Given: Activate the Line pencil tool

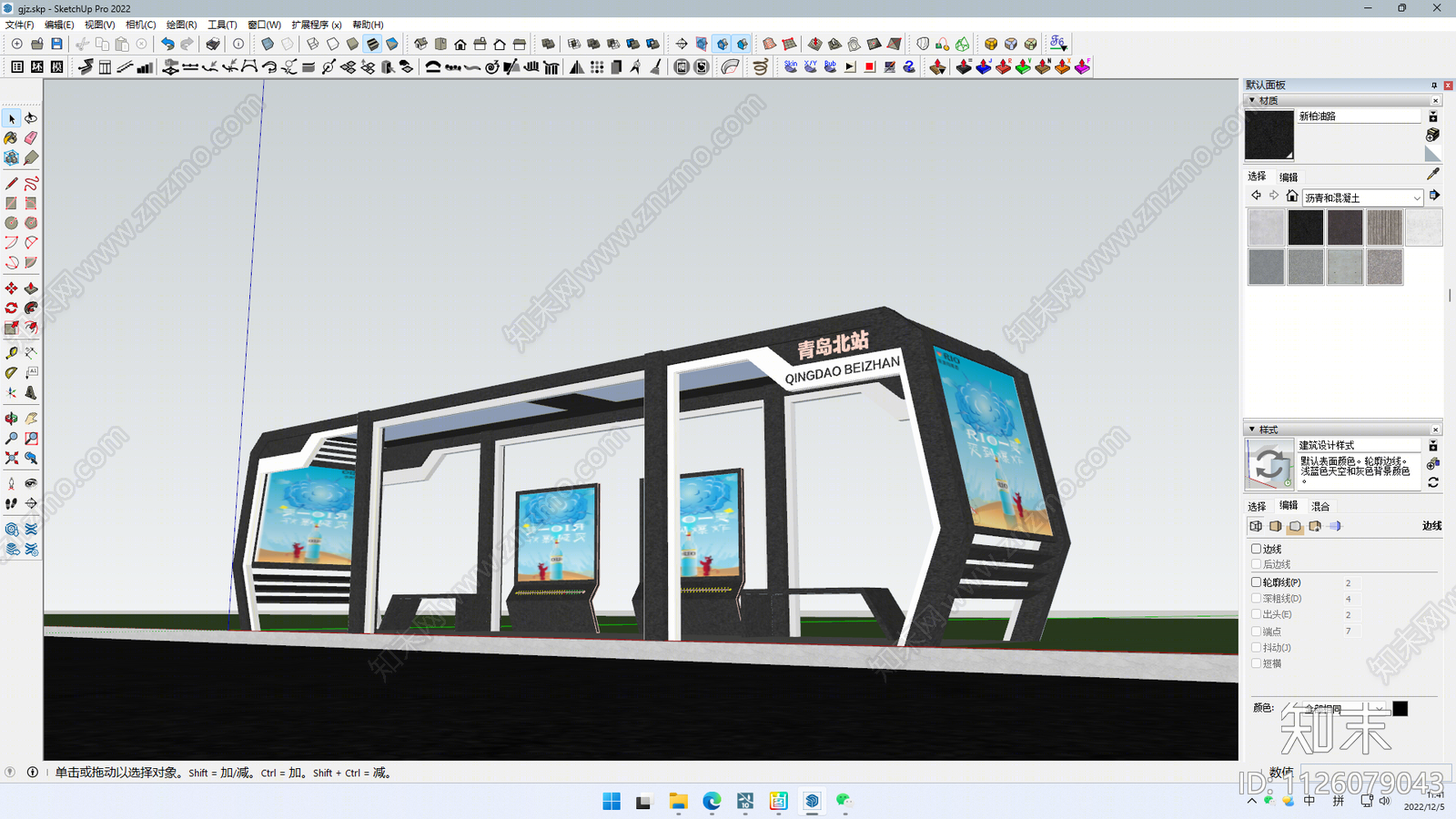Looking at the screenshot, I should point(12,183).
